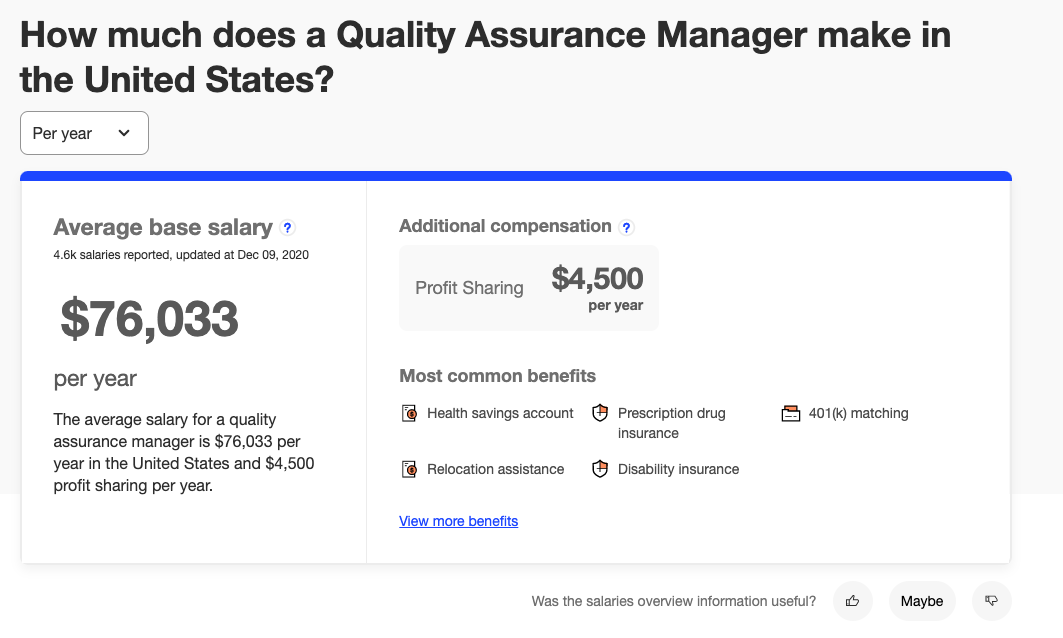Screen dimensions: 1063x638
Task: Choose "Maybe" as feedback answer
Action: (921, 601)
